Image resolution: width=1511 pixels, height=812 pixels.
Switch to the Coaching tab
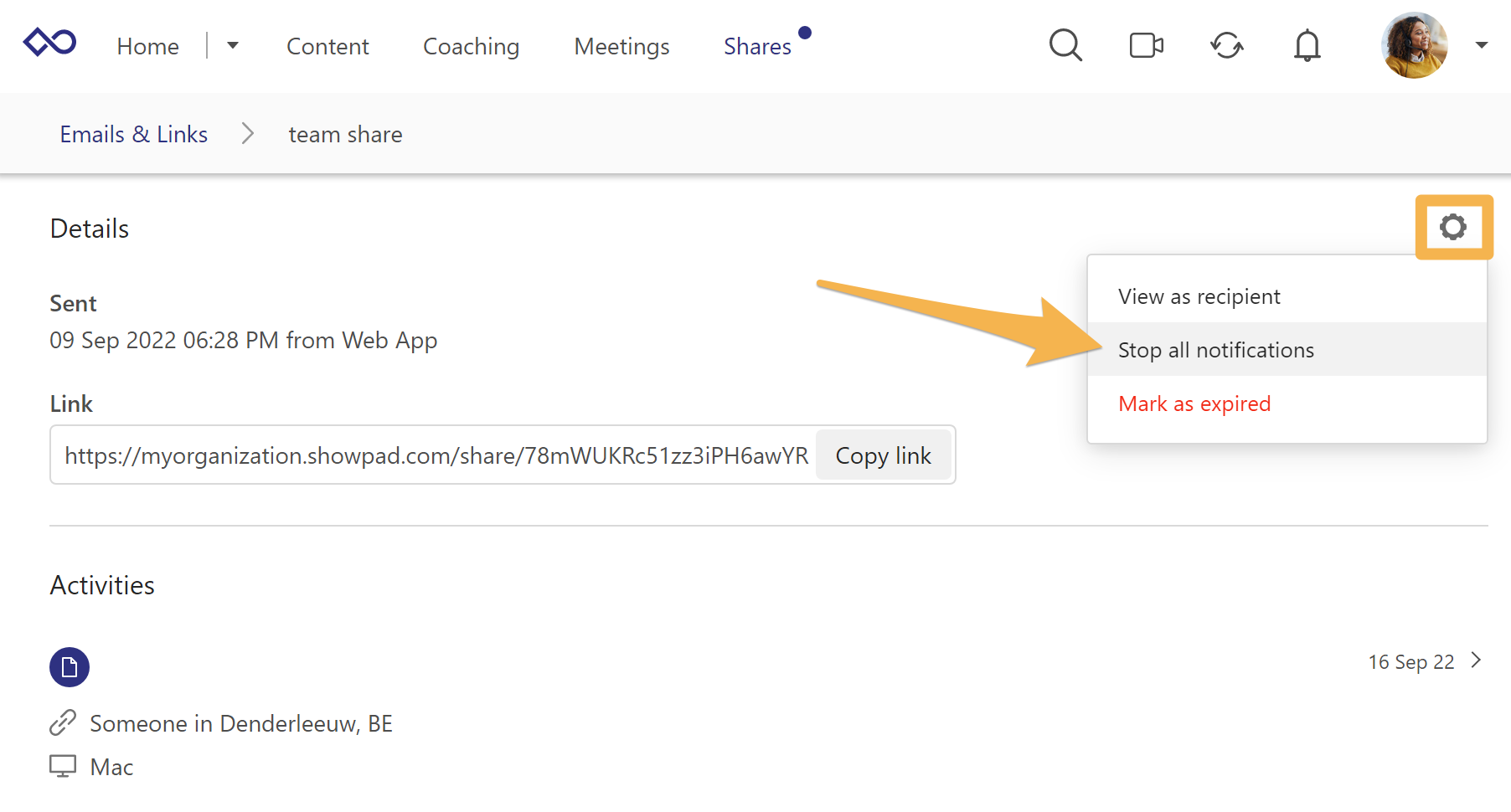[x=471, y=46]
